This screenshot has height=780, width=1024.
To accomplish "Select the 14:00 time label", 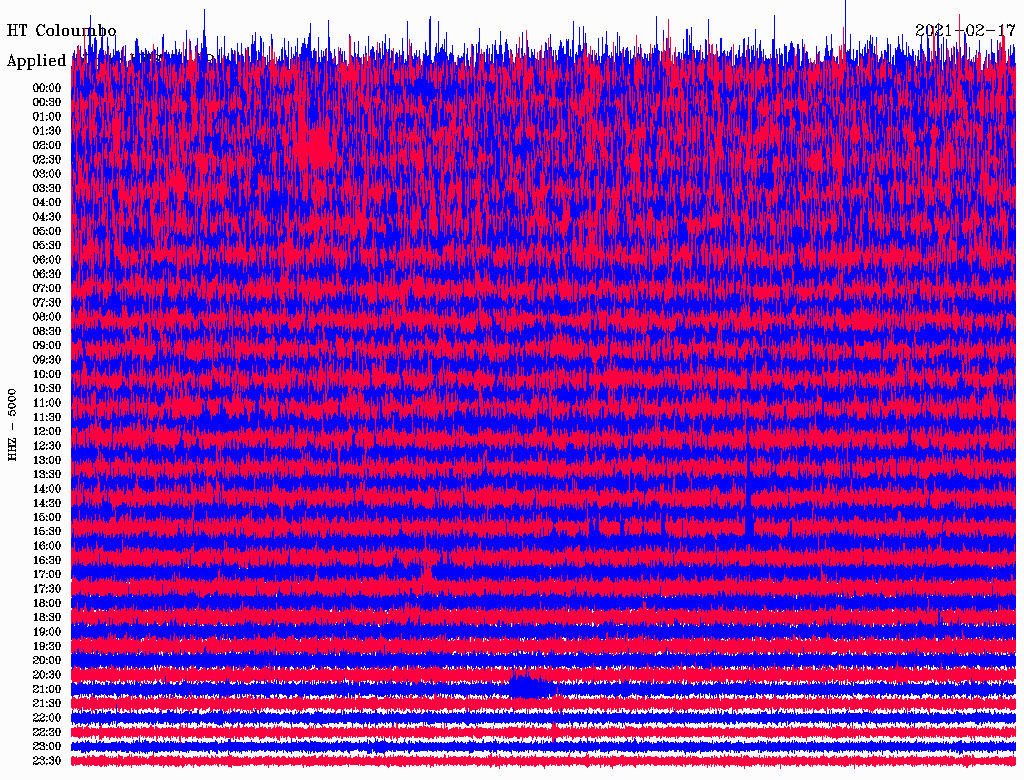I will (x=47, y=489).
